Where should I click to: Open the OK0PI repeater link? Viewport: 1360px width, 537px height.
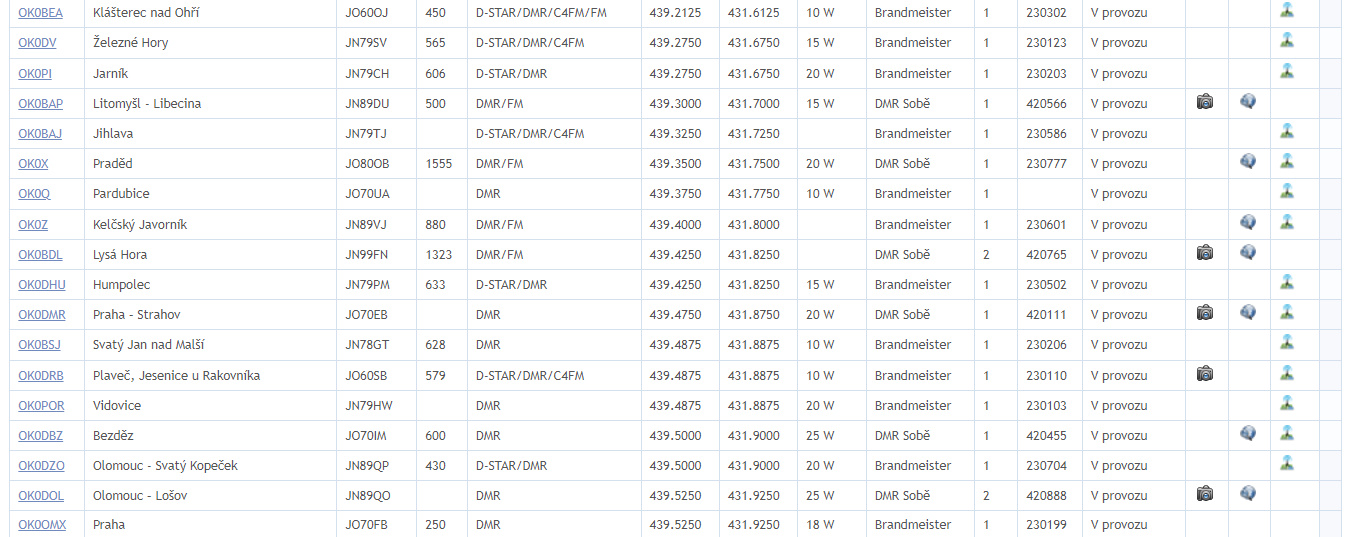33,74
